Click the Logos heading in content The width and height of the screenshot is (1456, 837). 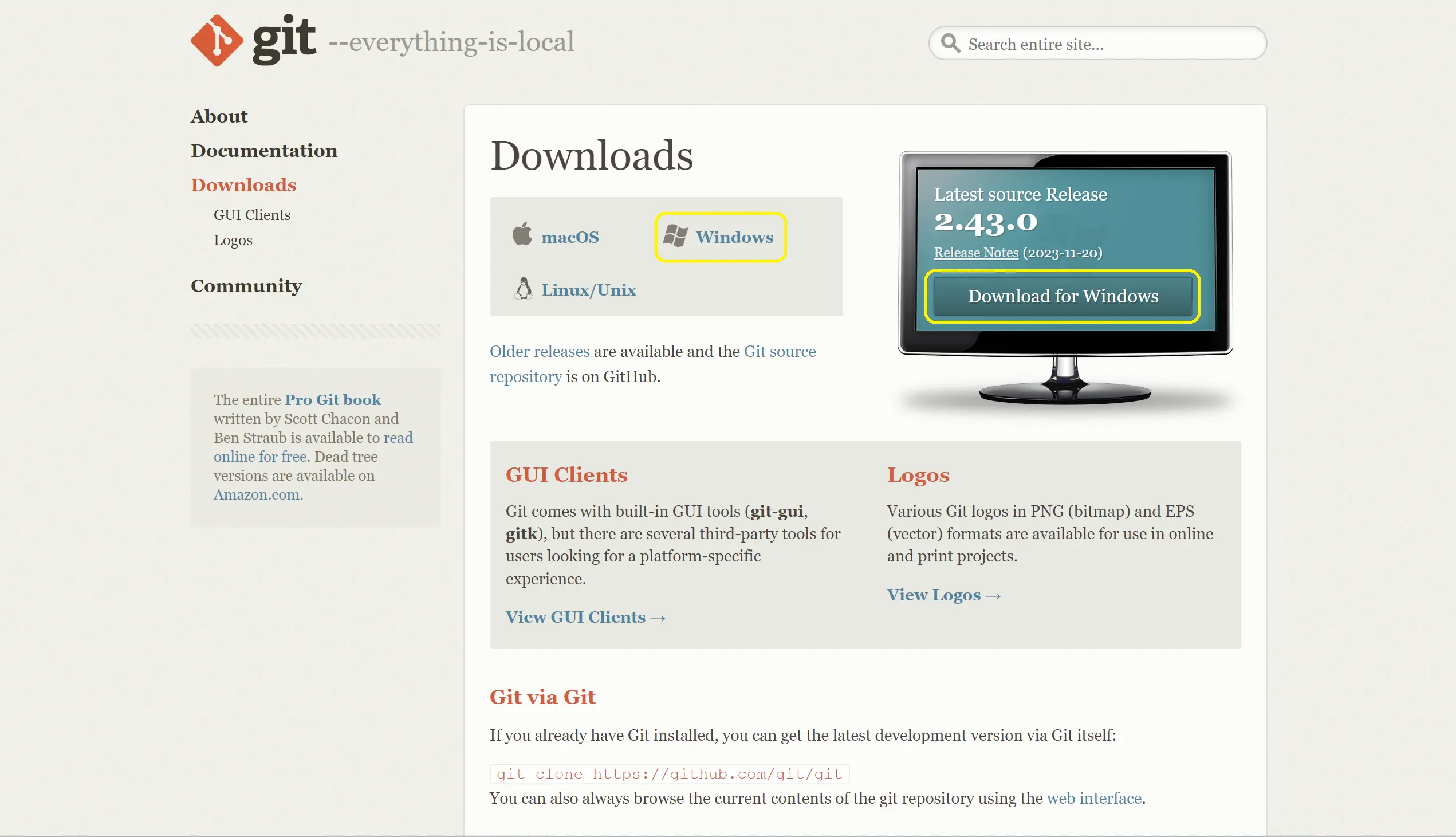(x=918, y=475)
